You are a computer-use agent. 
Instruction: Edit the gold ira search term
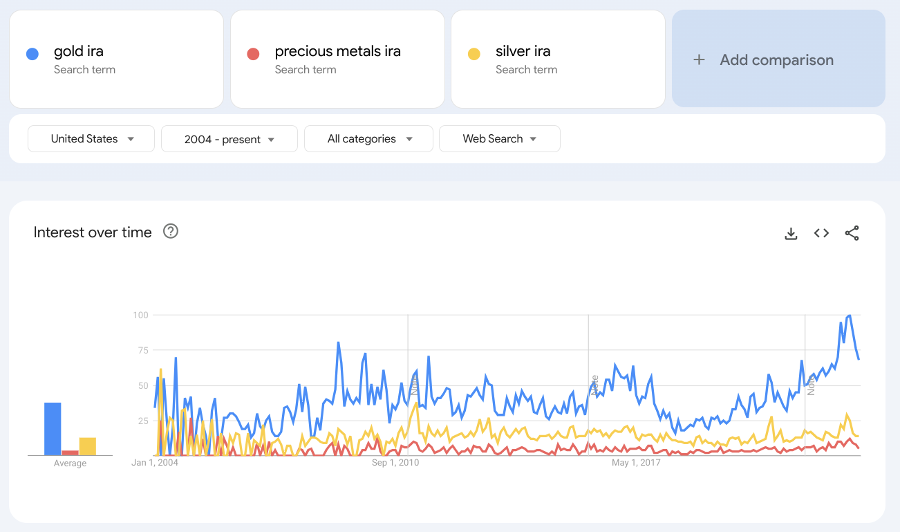coord(79,51)
